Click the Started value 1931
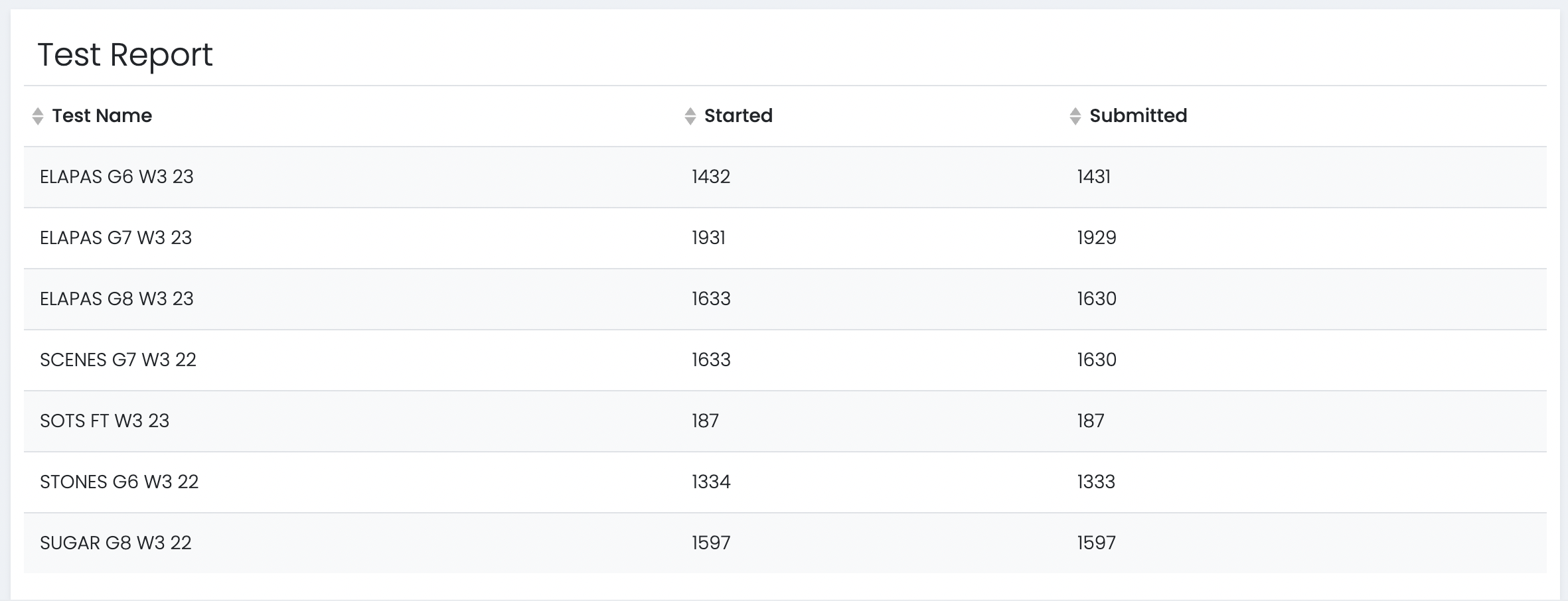Viewport: 1568px width, 601px height. point(708,238)
